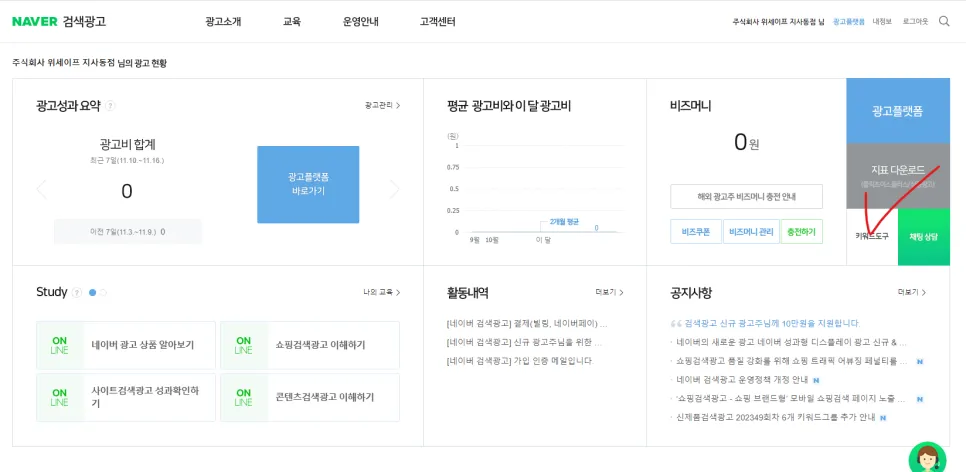Open notice 쇼핑 브랜드형 모바일 쇼핑검색 페이지 노출
The width and height of the screenshot is (966, 472).
(792, 399)
